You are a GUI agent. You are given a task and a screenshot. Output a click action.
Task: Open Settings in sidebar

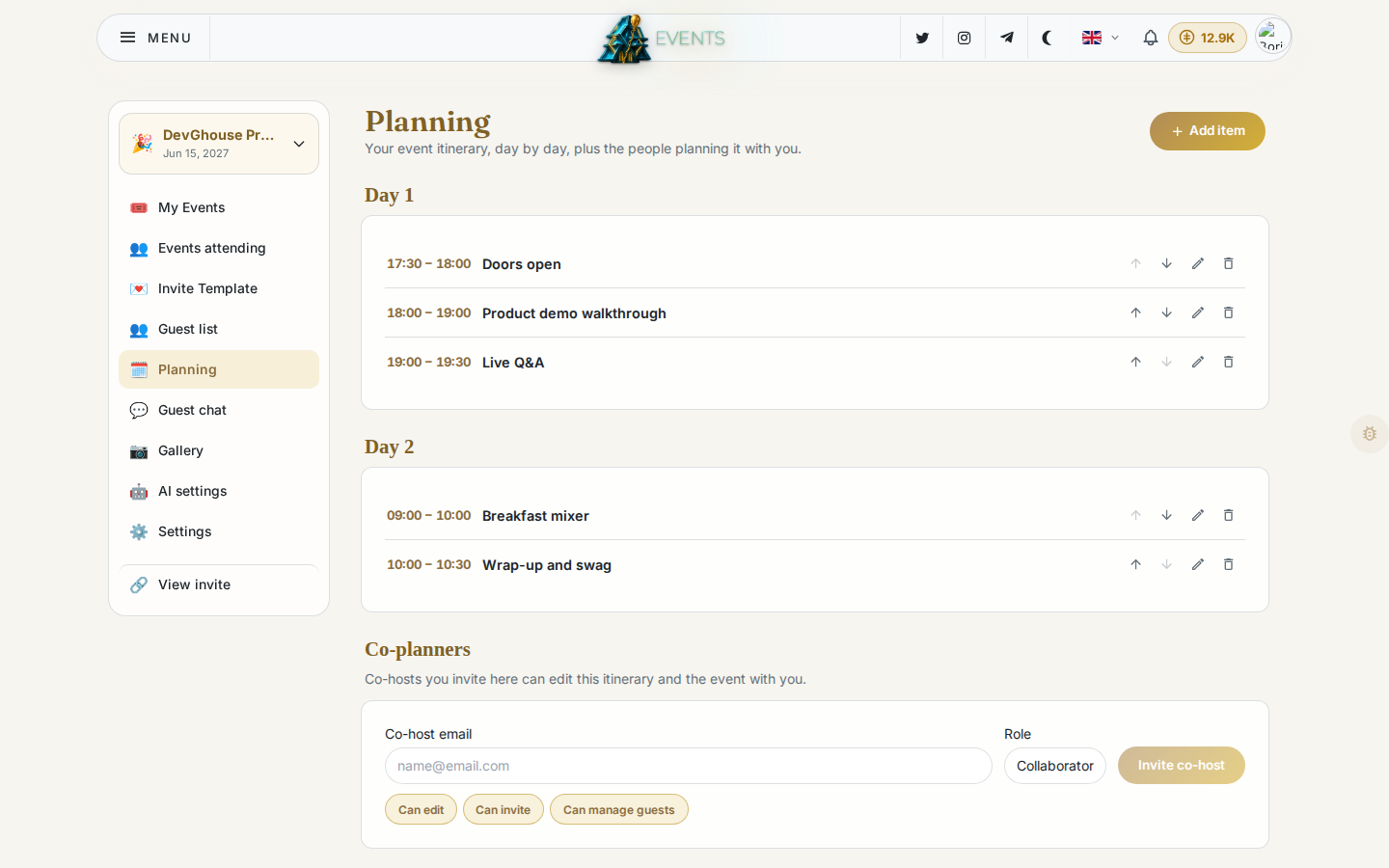coord(219,531)
